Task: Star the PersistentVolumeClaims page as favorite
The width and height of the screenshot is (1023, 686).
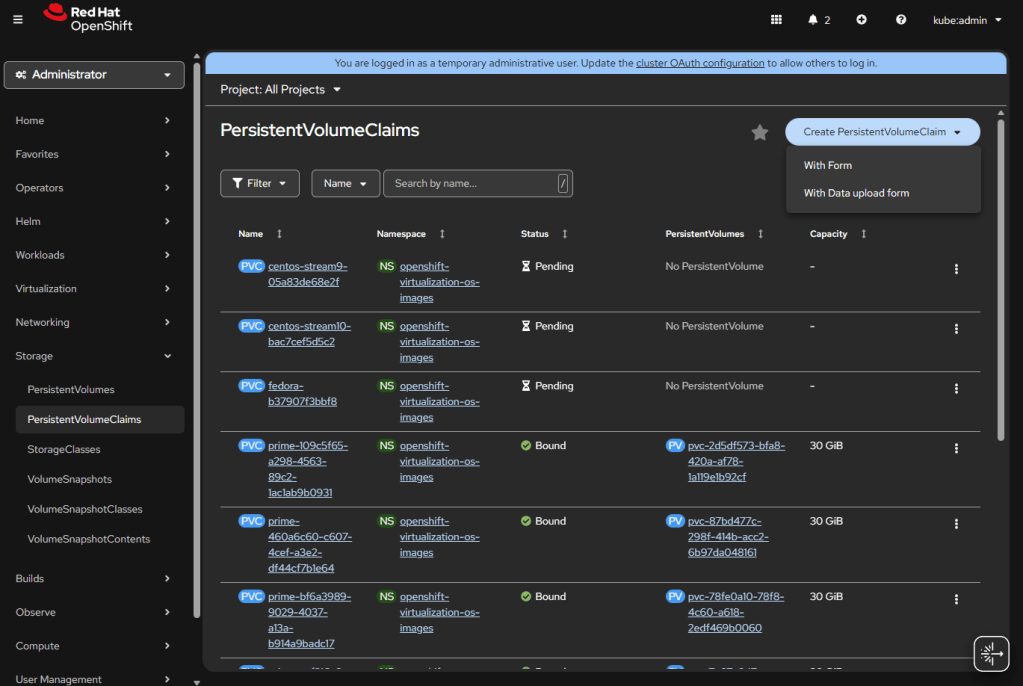Action: (x=760, y=132)
